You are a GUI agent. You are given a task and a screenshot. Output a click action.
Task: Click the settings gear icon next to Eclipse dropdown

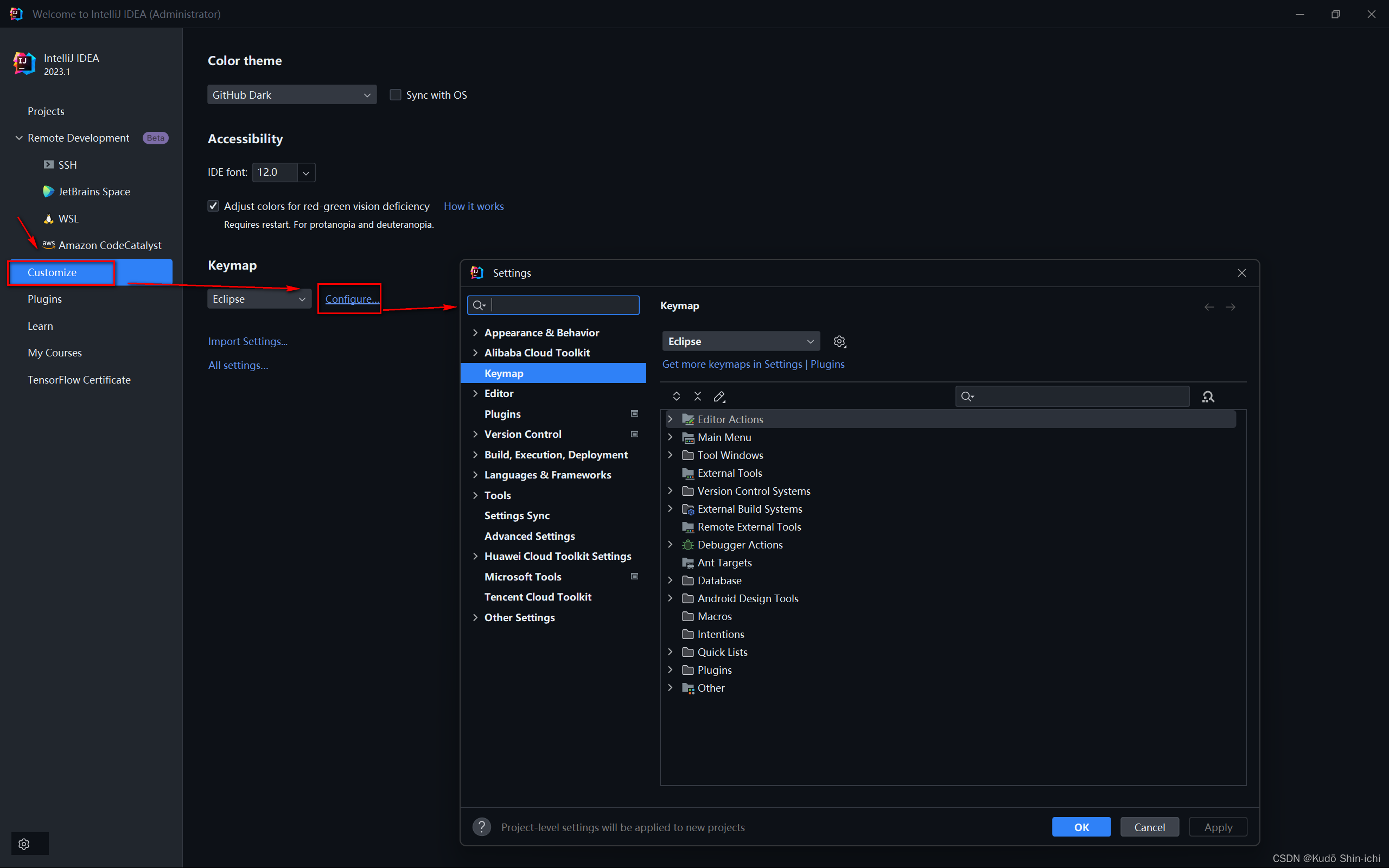[x=839, y=341]
